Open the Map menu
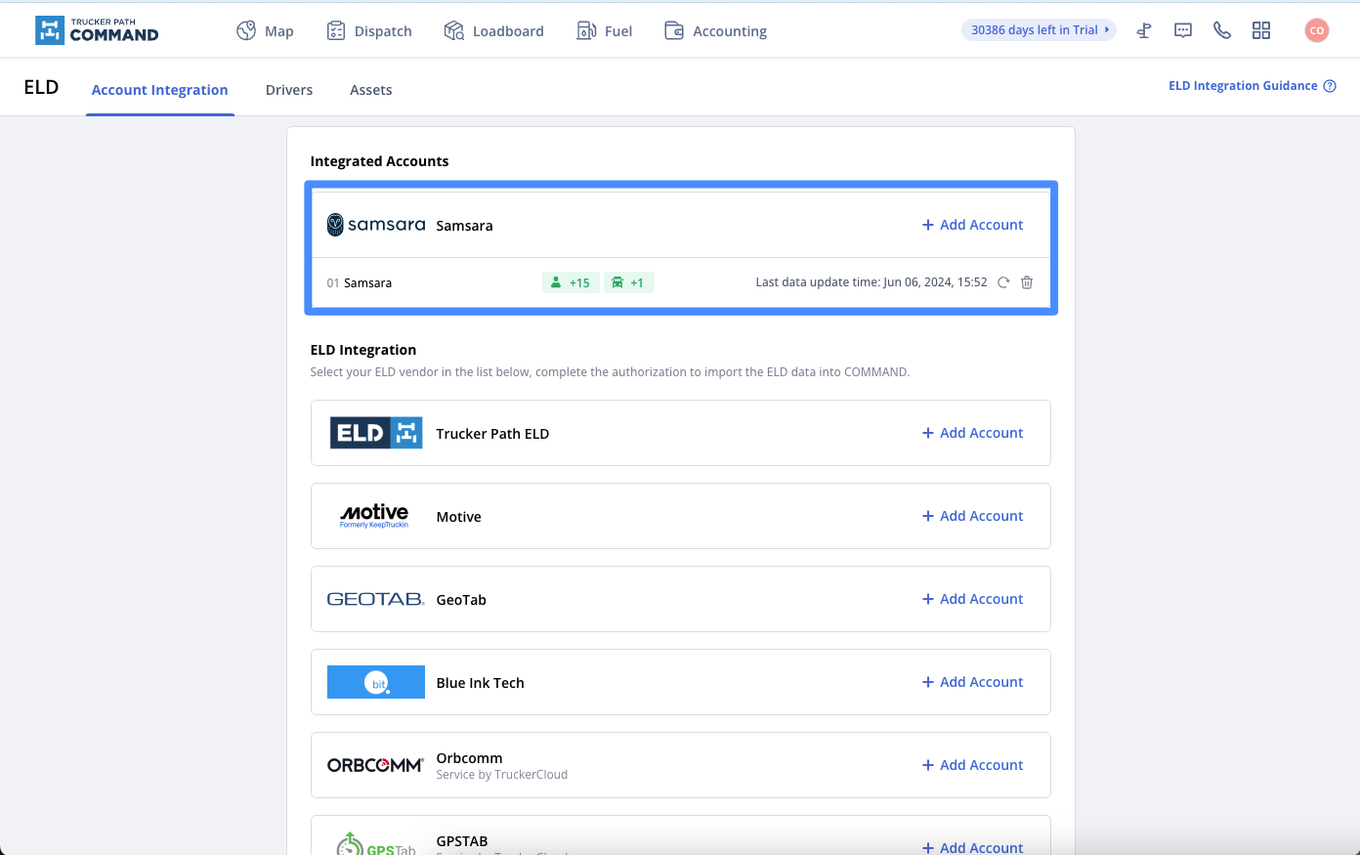The height and width of the screenshot is (855, 1360). [x=265, y=31]
